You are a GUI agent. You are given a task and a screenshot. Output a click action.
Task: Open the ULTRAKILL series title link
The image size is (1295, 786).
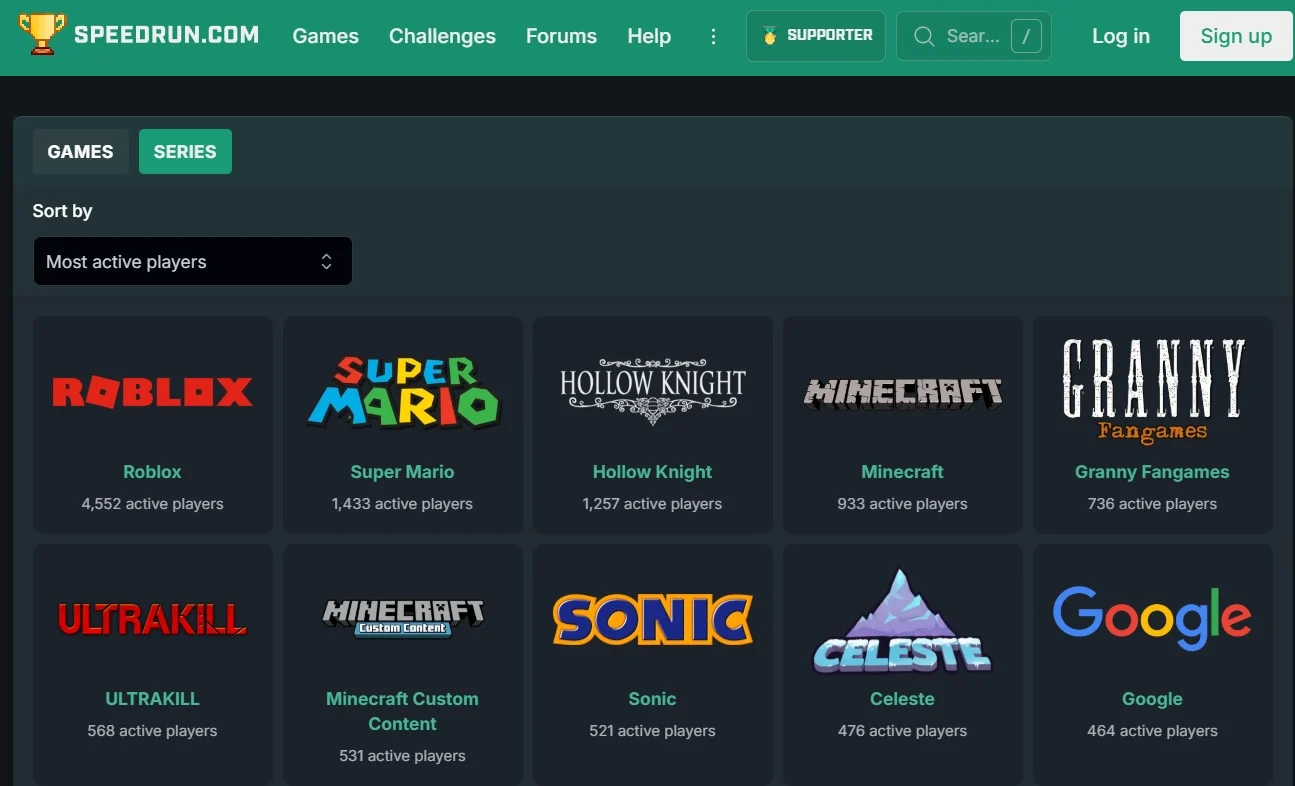[x=152, y=699]
